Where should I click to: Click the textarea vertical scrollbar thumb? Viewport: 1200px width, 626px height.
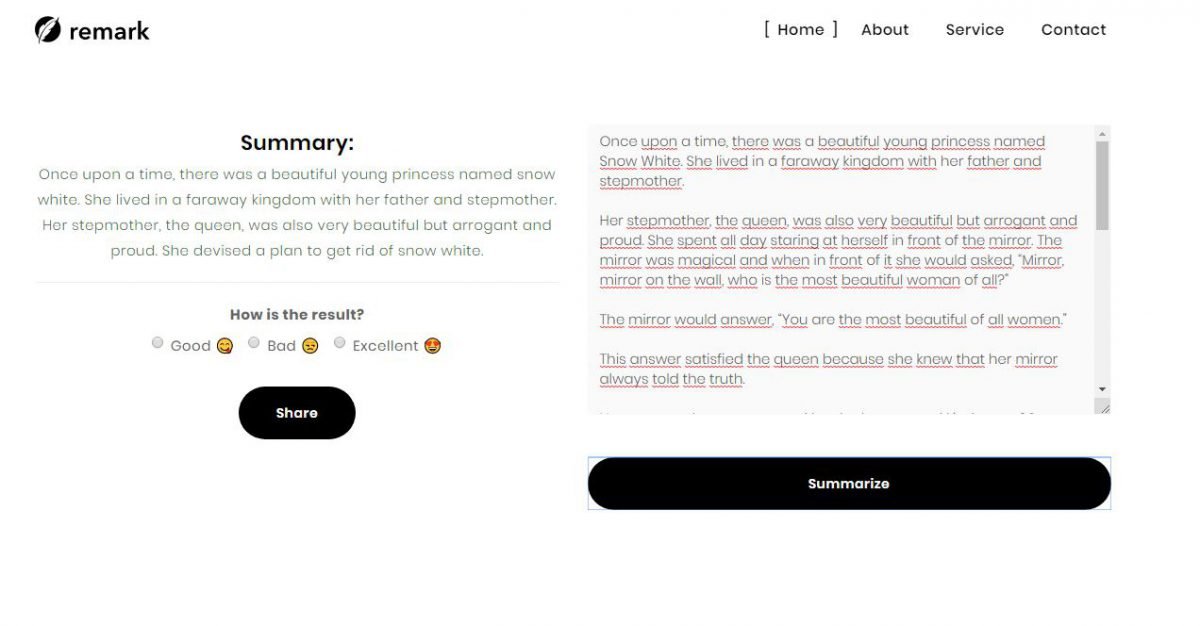[x=1102, y=185]
